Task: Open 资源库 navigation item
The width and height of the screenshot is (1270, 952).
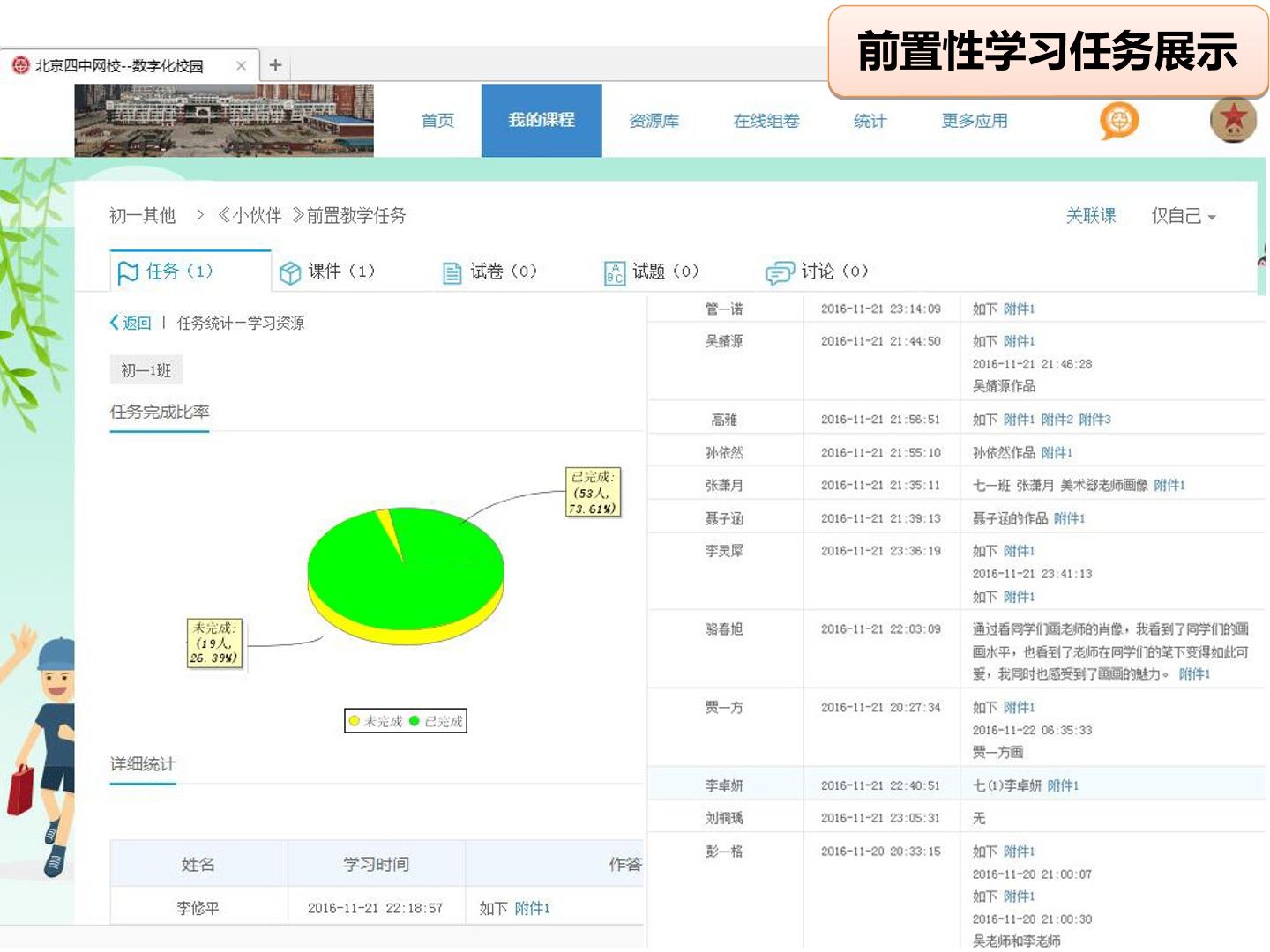Action: coord(654,121)
